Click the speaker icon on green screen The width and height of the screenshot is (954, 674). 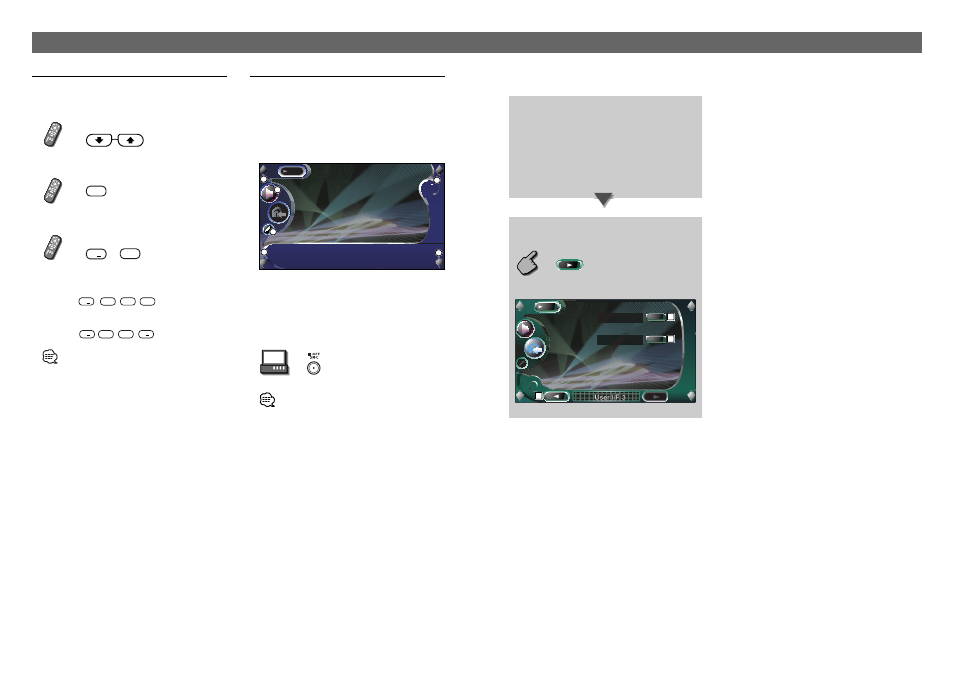[525, 329]
